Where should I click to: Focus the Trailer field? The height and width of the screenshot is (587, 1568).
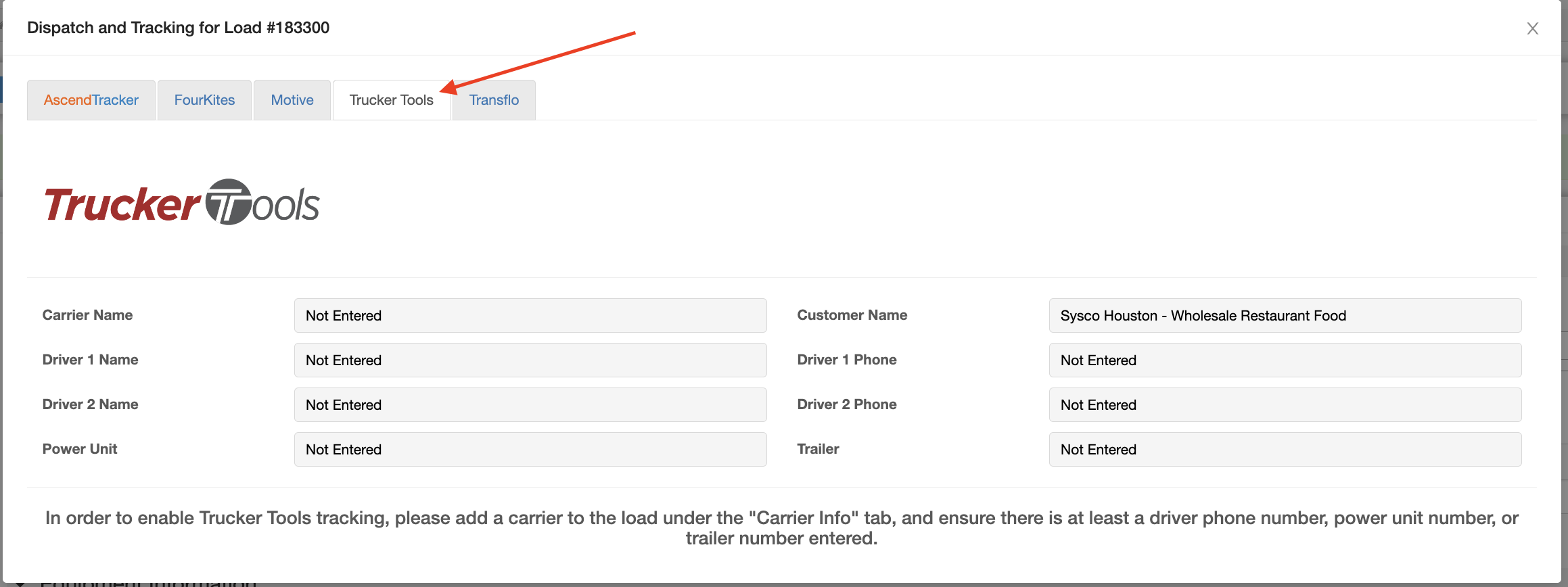tap(1285, 450)
